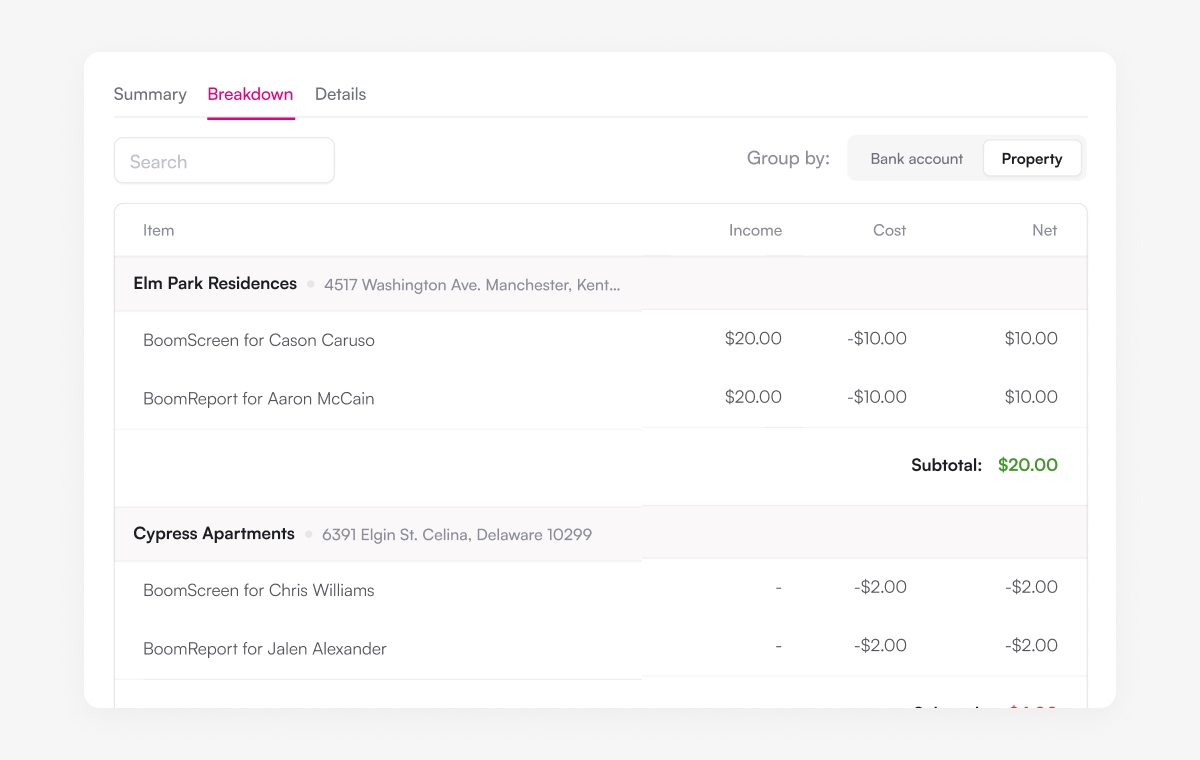The width and height of the screenshot is (1200, 760).
Task: Select BoomScreen for Cason Caruso row
Action: click(600, 340)
